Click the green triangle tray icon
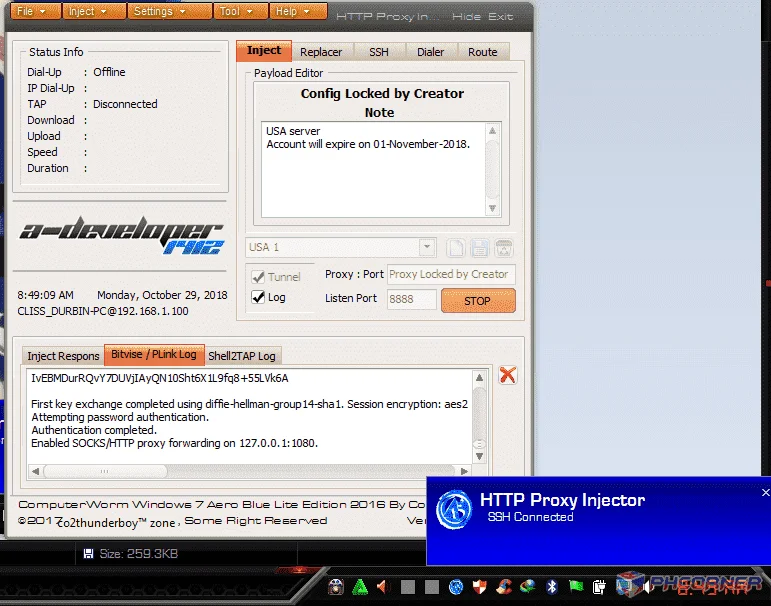The height and width of the screenshot is (606, 771). click(x=360, y=587)
